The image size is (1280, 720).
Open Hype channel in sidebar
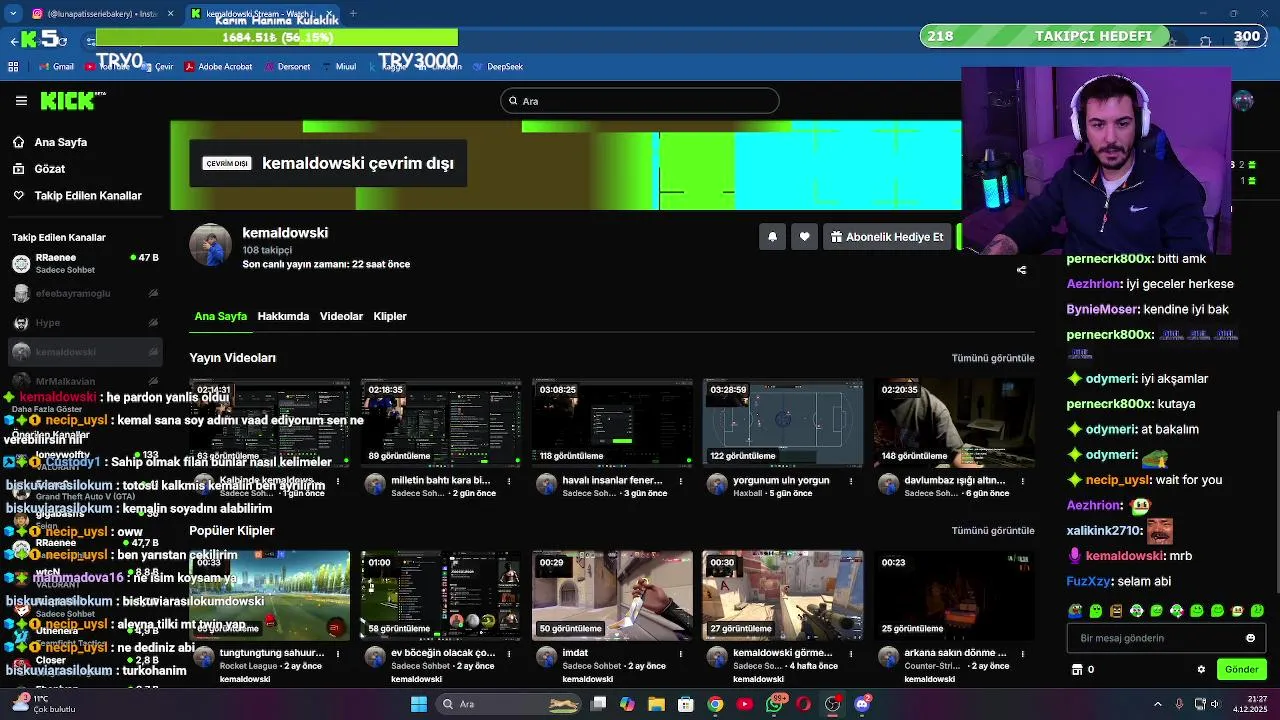pos(84,323)
